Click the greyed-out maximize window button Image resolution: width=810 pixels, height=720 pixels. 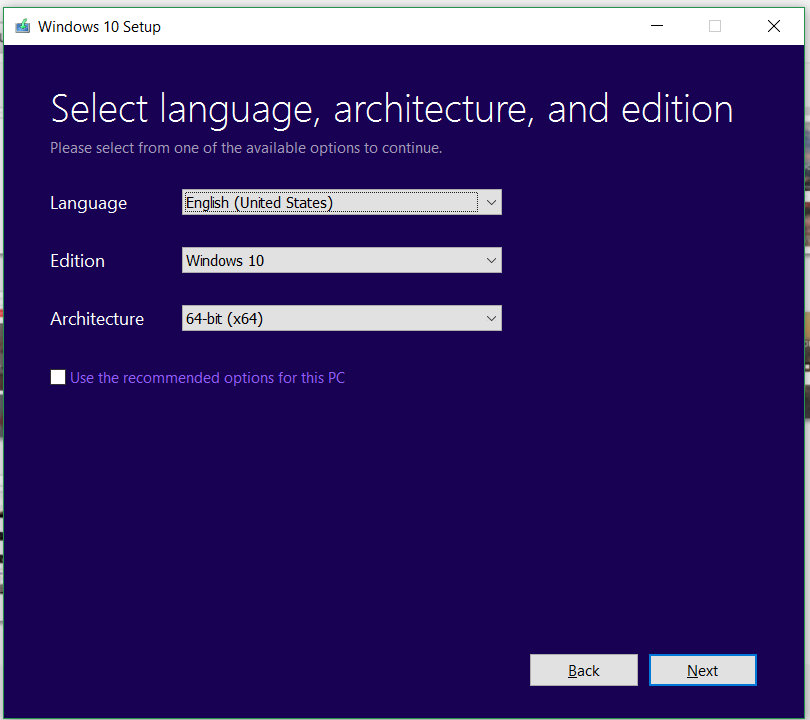click(715, 27)
